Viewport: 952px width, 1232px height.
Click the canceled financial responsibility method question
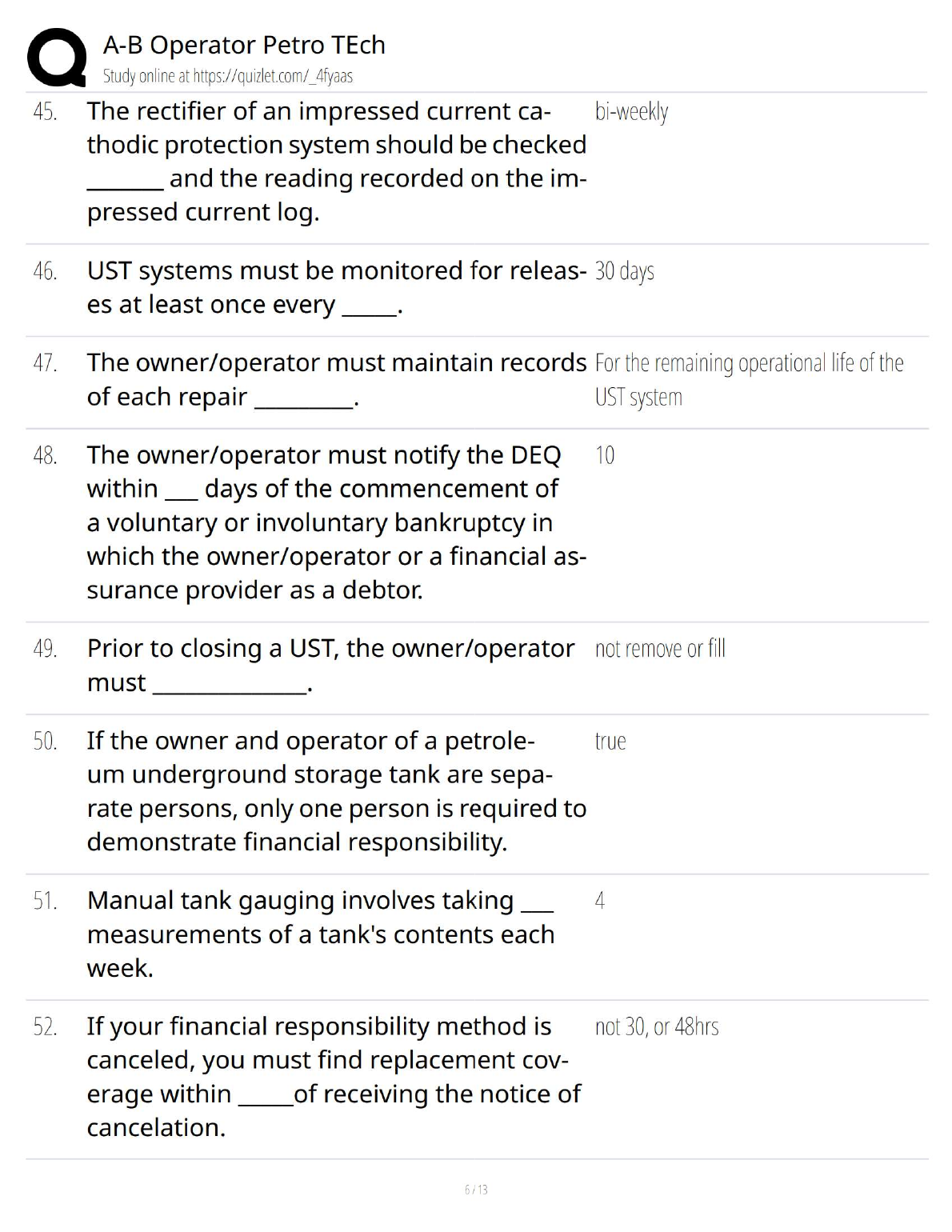click(334, 1076)
